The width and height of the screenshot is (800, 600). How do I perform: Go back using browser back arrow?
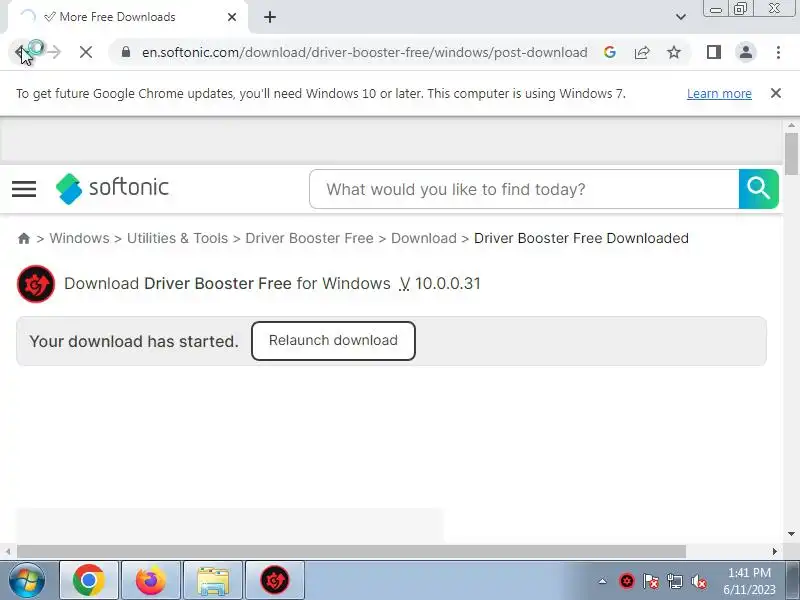pos(21,52)
